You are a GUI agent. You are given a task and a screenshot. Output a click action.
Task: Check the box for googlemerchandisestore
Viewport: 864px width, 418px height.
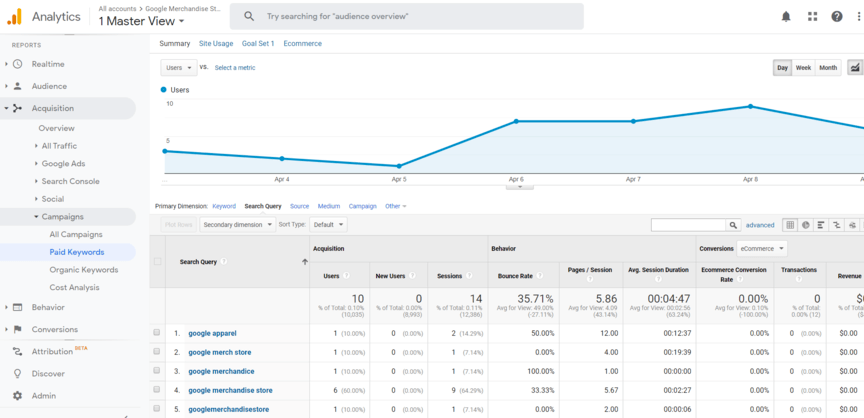pos(157,409)
